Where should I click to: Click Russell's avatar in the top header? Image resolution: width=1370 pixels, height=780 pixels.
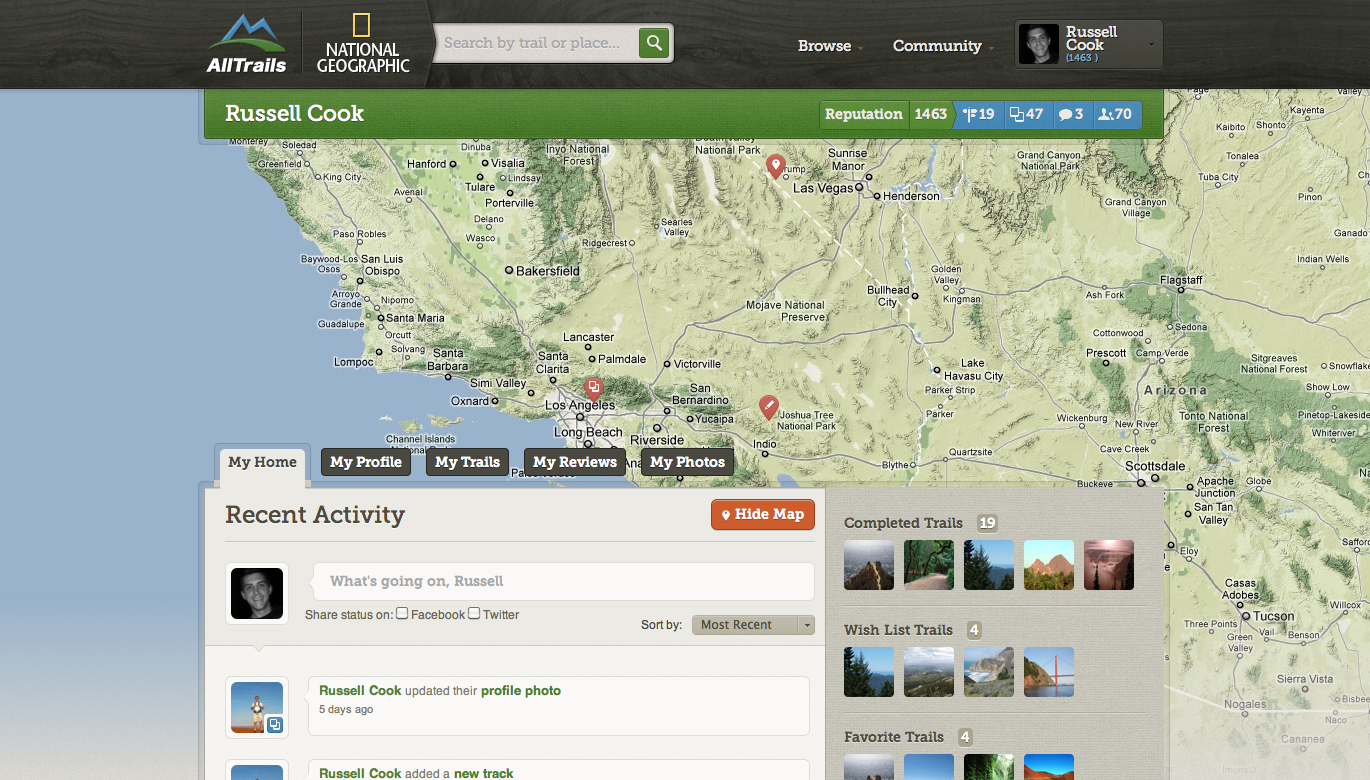pyautogui.click(x=1039, y=45)
